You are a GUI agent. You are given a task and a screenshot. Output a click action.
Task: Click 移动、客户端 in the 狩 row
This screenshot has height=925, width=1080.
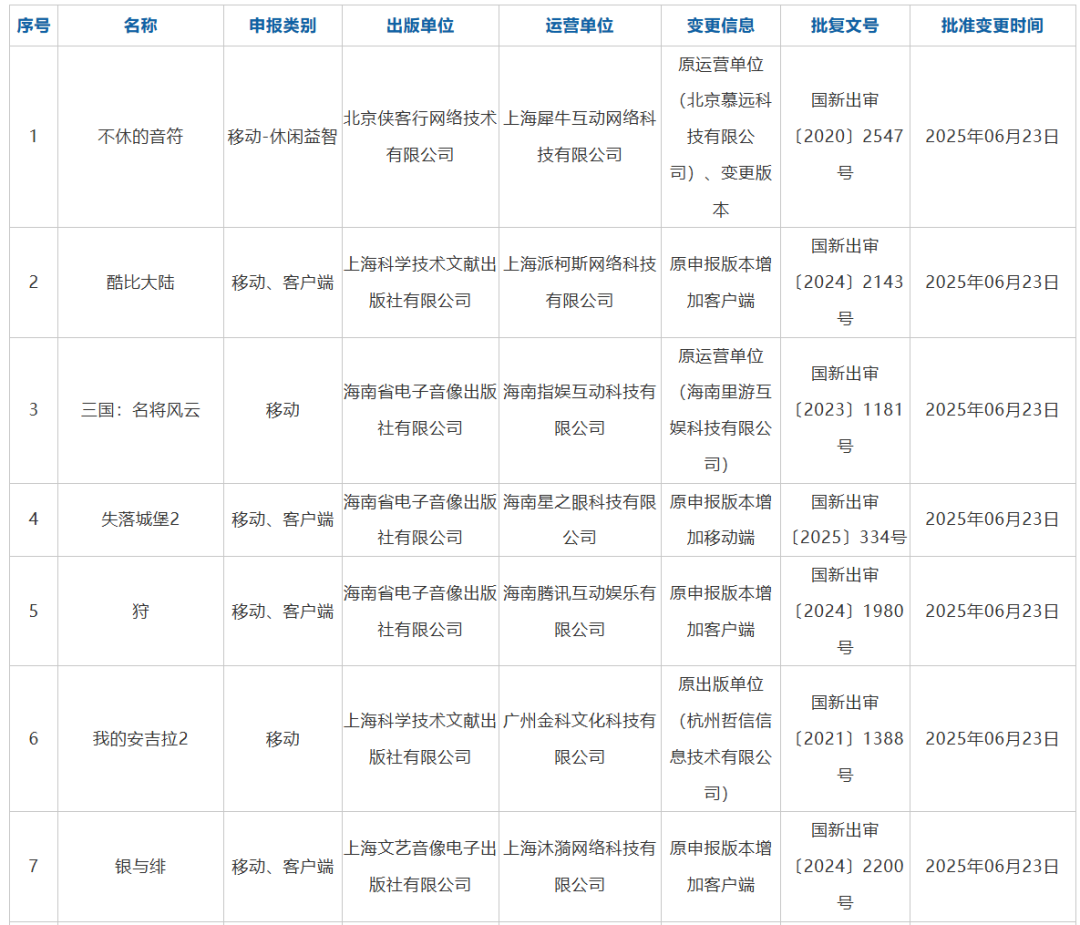coord(282,611)
